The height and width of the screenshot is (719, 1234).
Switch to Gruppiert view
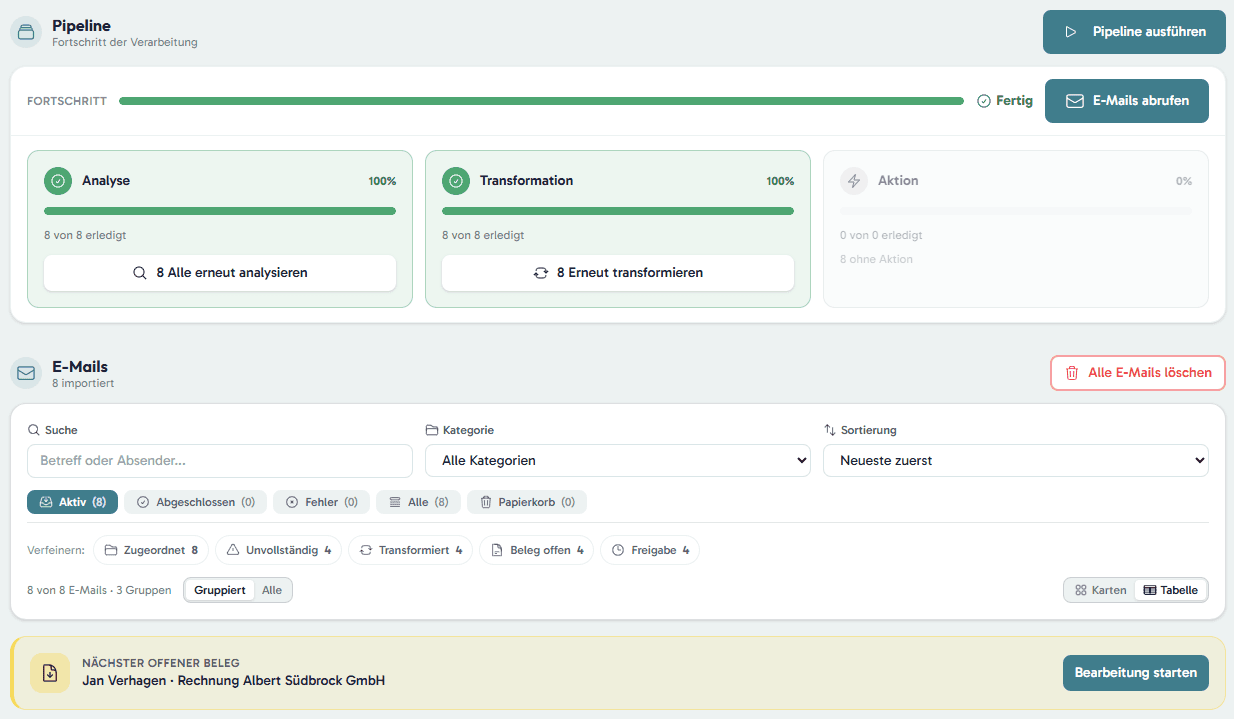click(x=220, y=590)
